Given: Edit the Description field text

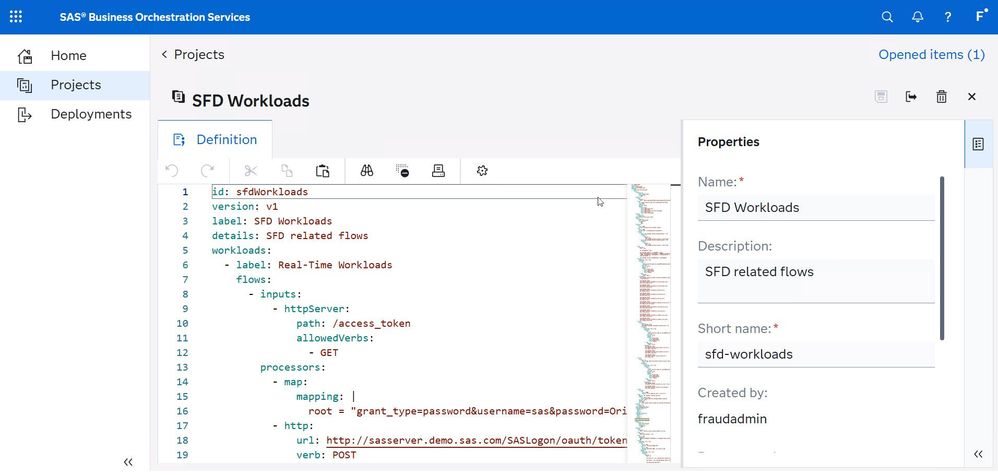Looking at the screenshot, I should pyautogui.click(x=816, y=281).
